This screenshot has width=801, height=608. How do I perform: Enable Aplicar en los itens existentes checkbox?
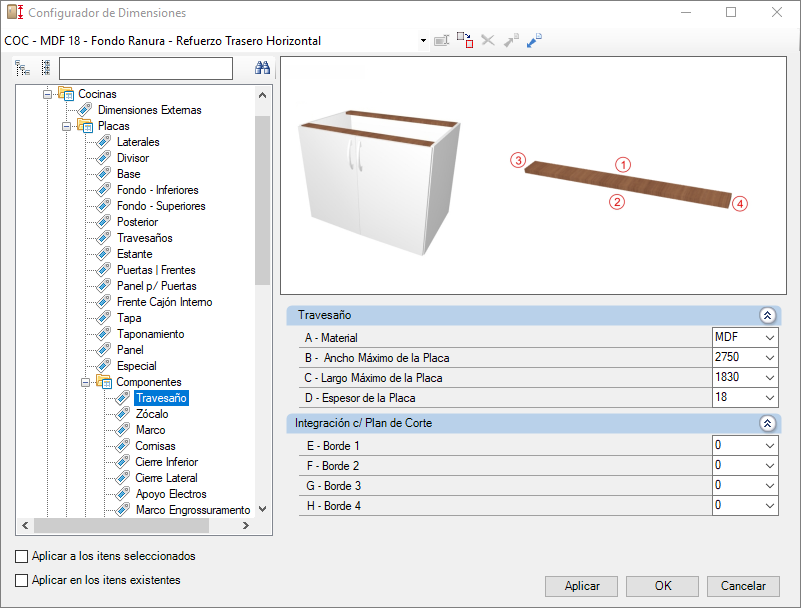(x=21, y=580)
